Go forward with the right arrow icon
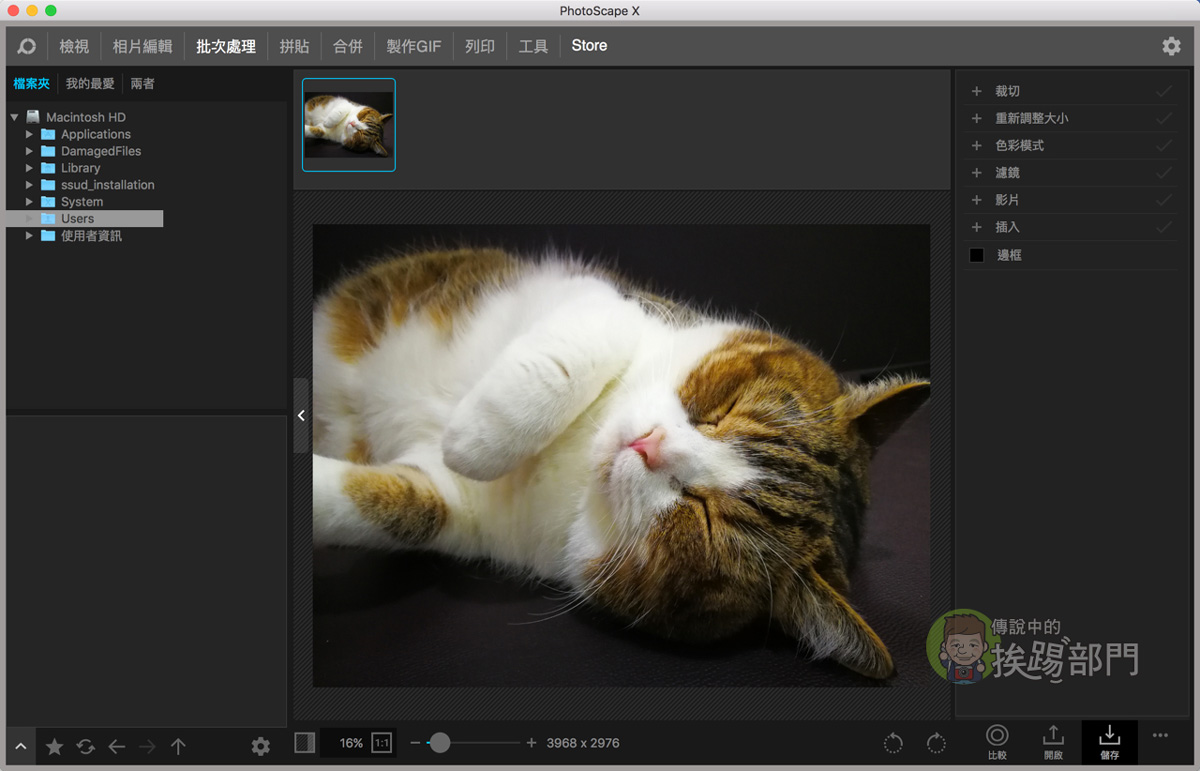 147,746
